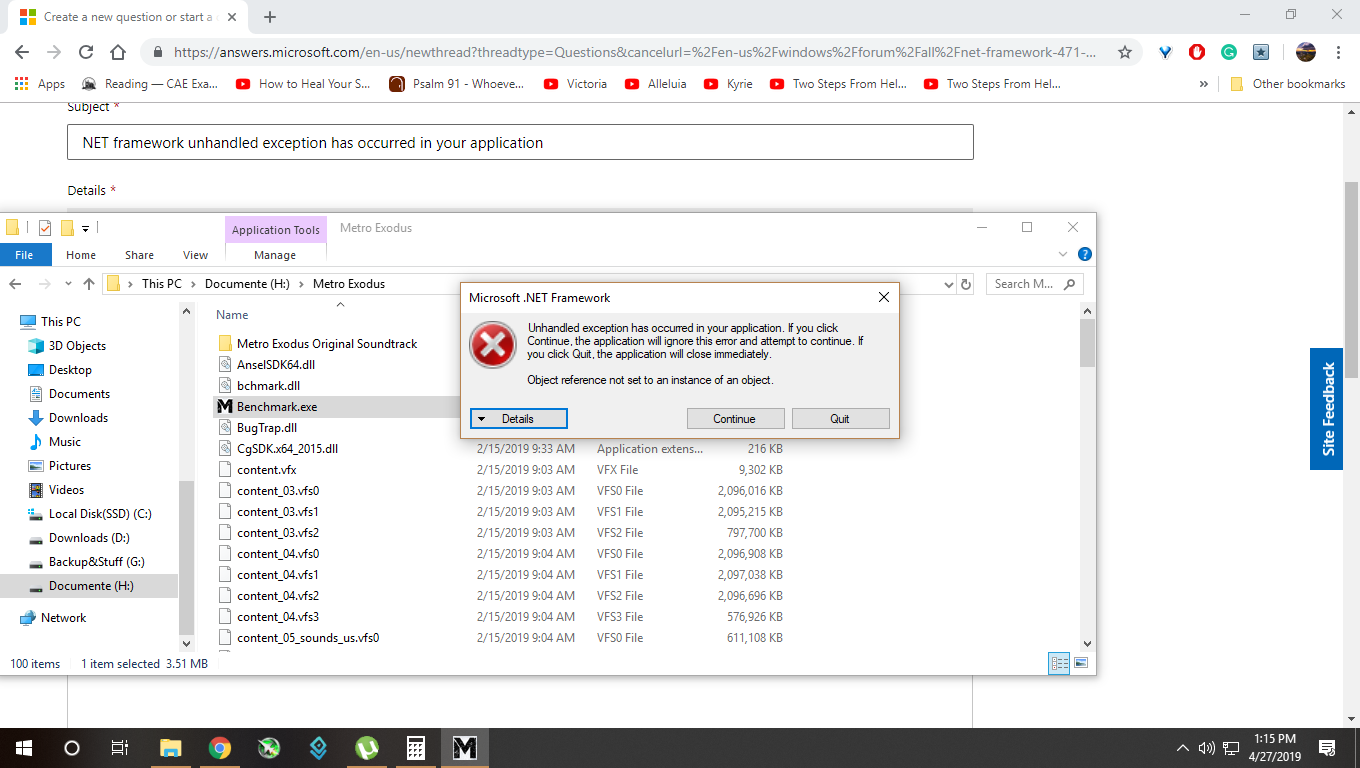This screenshot has height=768, width=1360.
Task: Open the address bar history dropdown
Action: (x=949, y=284)
